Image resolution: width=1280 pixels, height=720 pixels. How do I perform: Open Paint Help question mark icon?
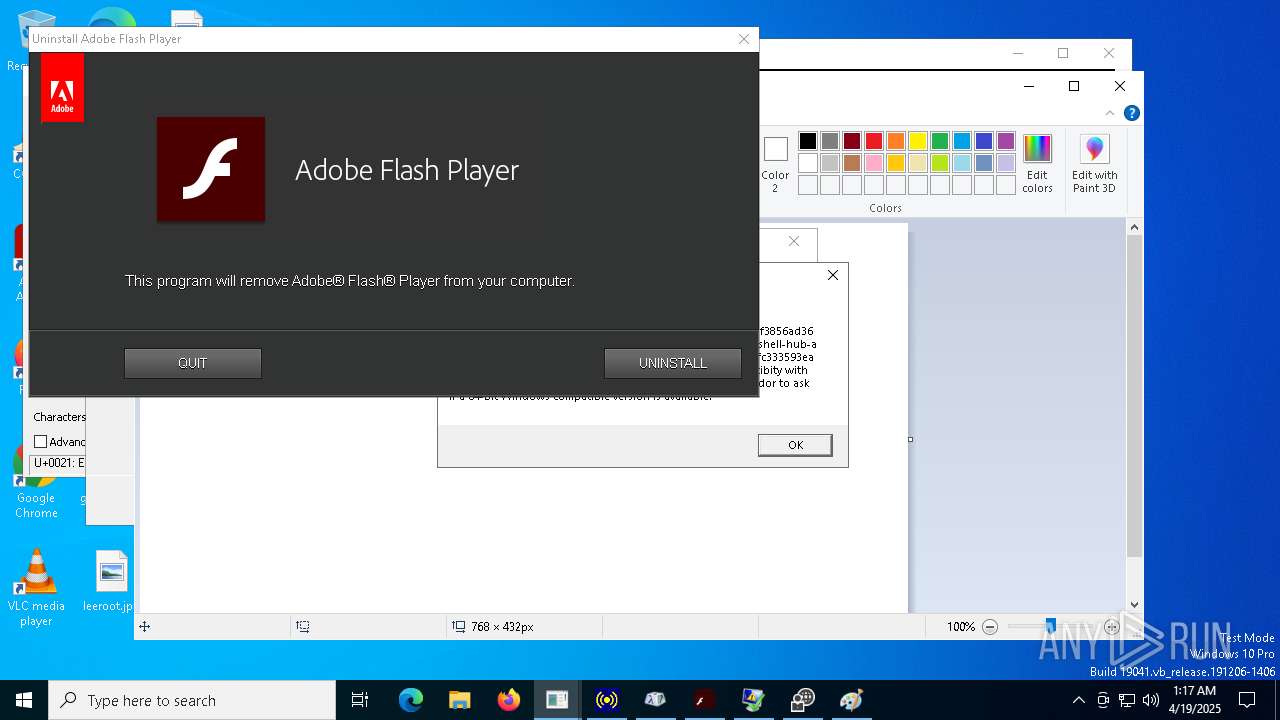[x=1131, y=113]
